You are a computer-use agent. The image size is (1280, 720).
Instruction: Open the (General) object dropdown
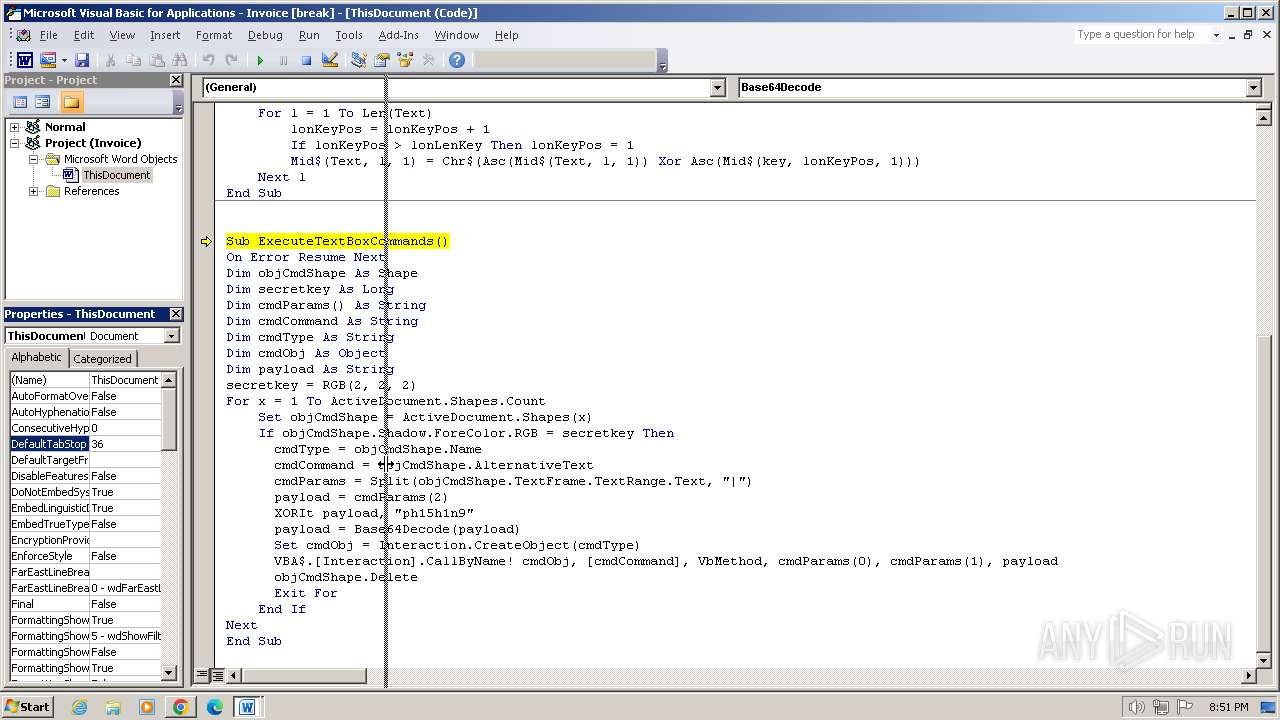[717, 88]
